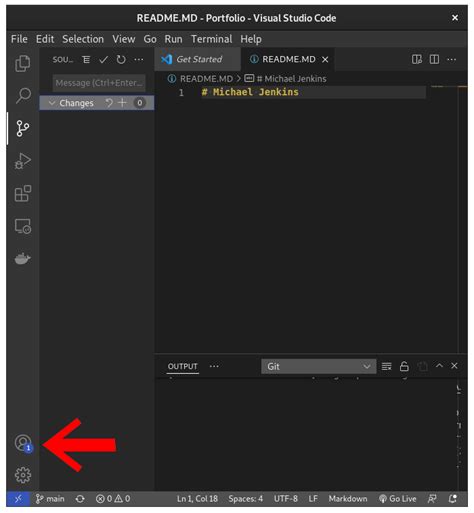The image size is (474, 513).
Task: Click the changes count badge 0
Action: pyautogui.click(x=140, y=103)
